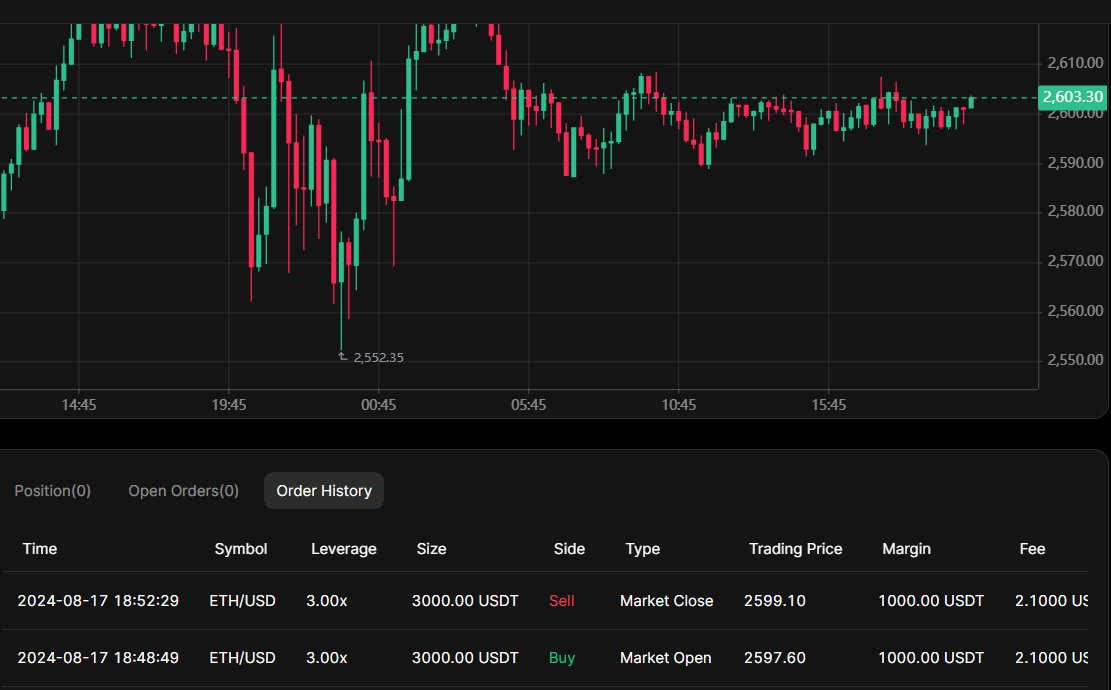This screenshot has width=1111, height=690.
Task: Click the Buy side label
Action: tap(562, 657)
